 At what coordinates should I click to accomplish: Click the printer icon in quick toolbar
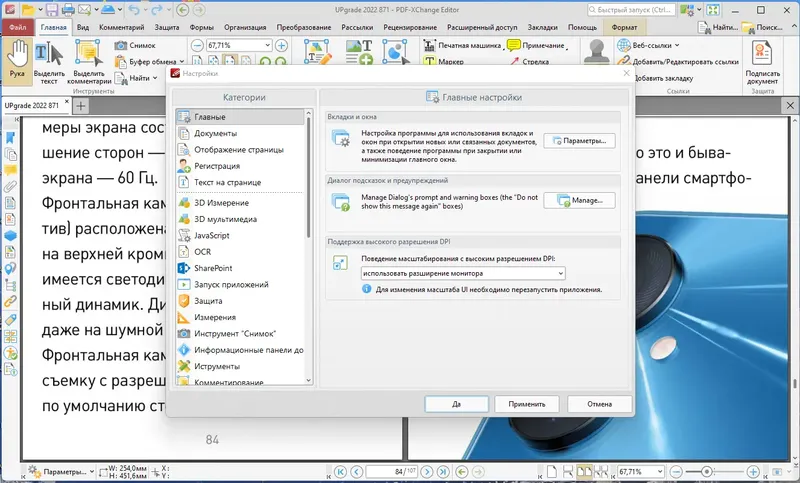(68, 10)
